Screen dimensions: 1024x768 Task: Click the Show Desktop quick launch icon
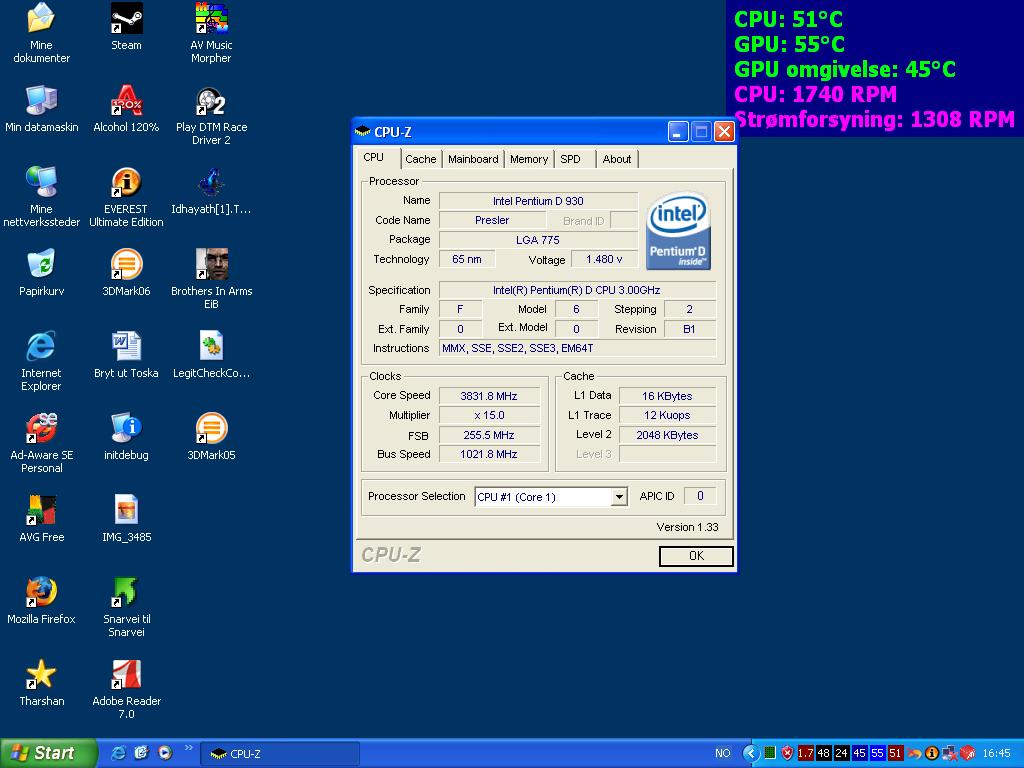pos(142,753)
